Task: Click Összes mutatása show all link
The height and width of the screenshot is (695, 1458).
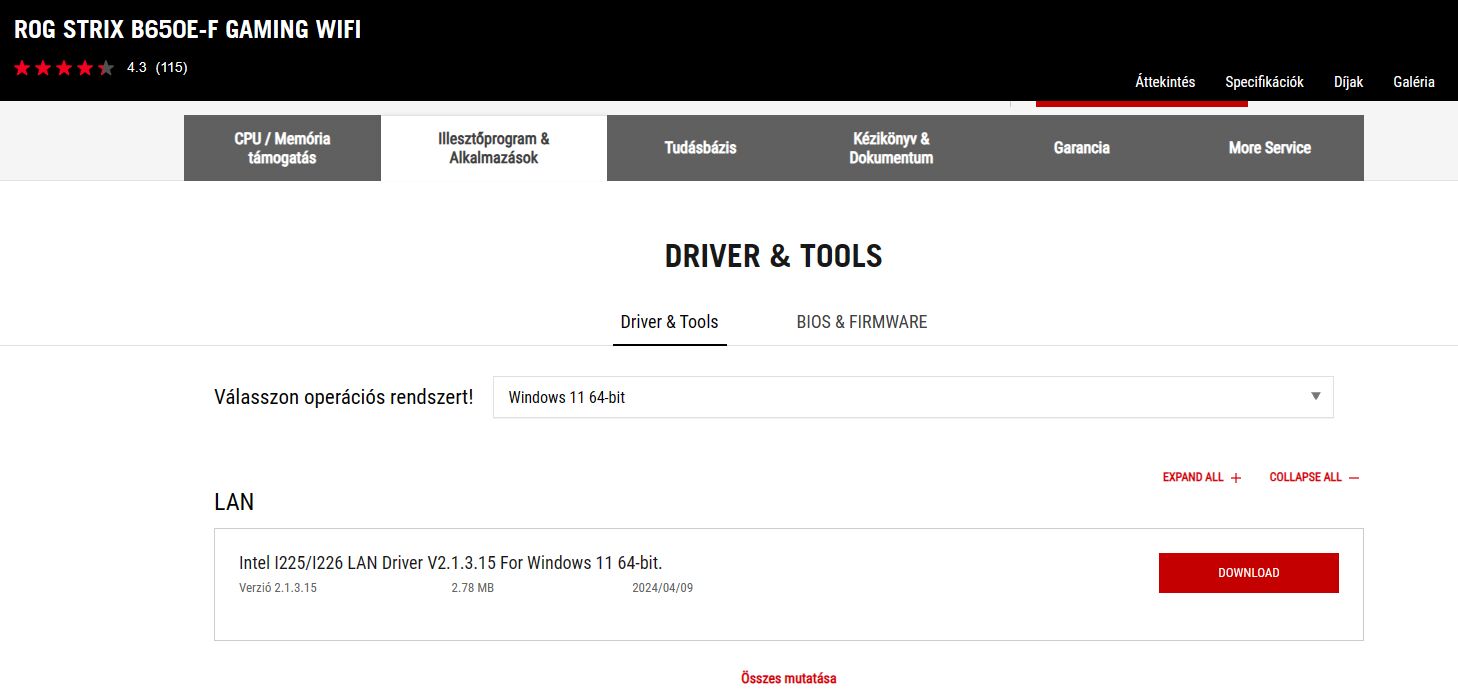Action: [x=788, y=678]
